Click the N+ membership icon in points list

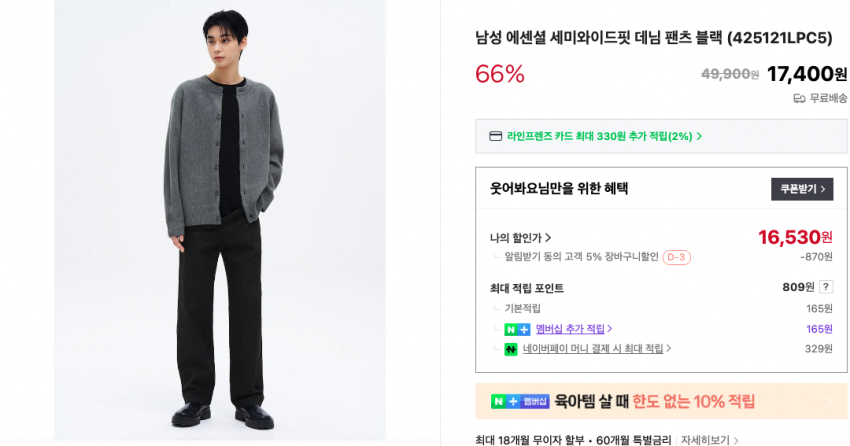pos(517,329)
